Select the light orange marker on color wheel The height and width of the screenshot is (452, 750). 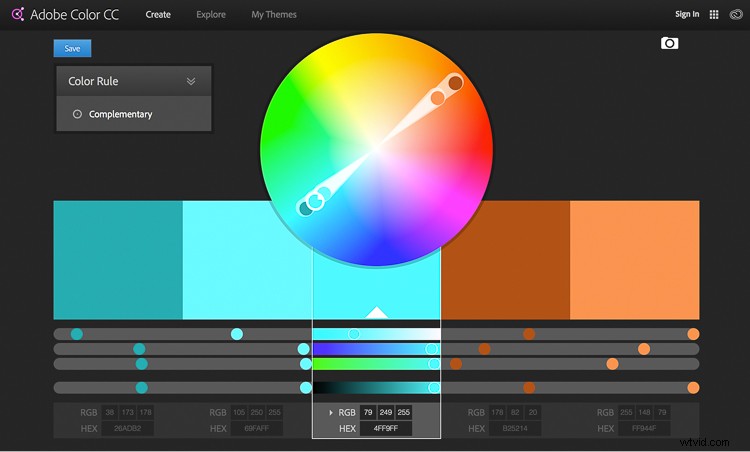437,98
